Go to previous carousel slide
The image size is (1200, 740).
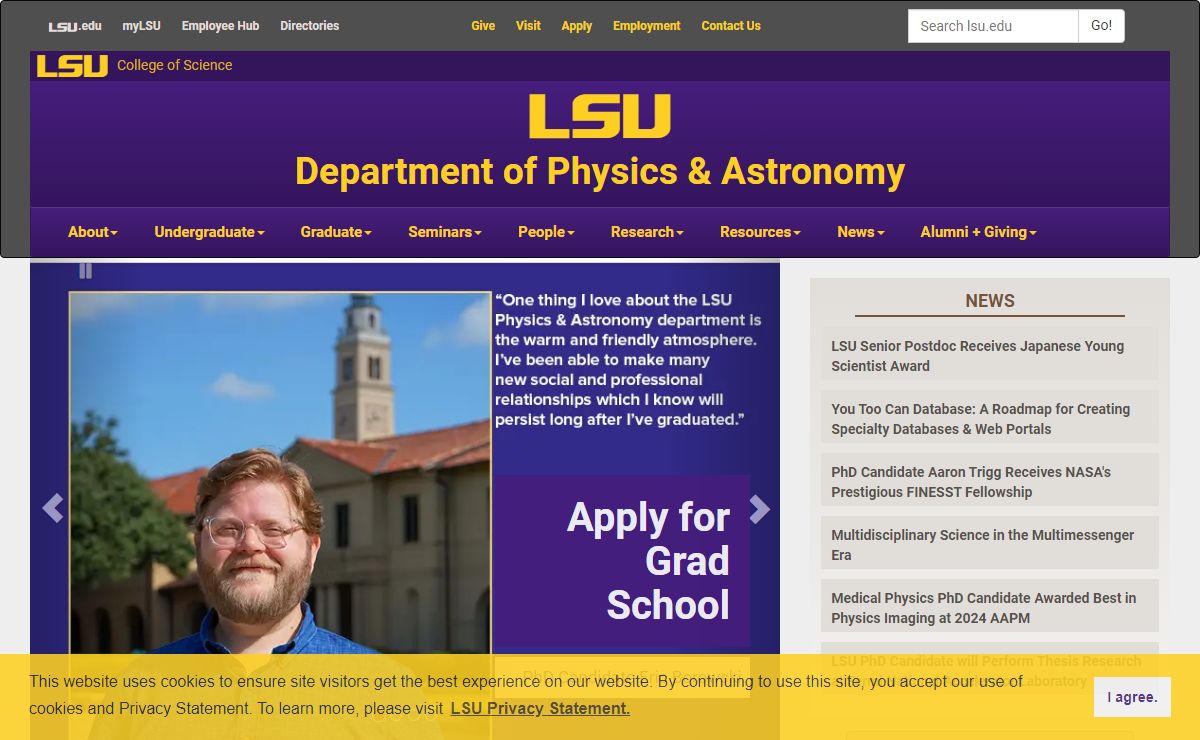[53, 509]
